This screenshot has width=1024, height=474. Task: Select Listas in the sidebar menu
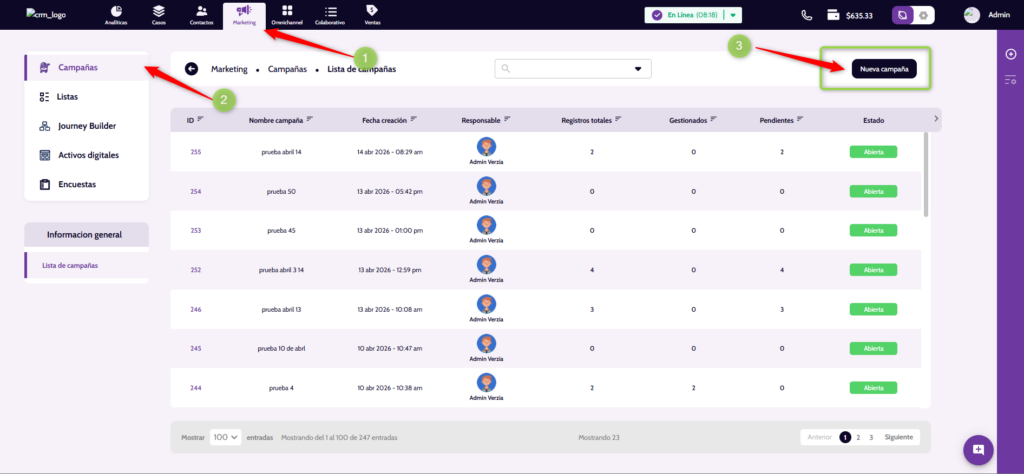point(68,97)
